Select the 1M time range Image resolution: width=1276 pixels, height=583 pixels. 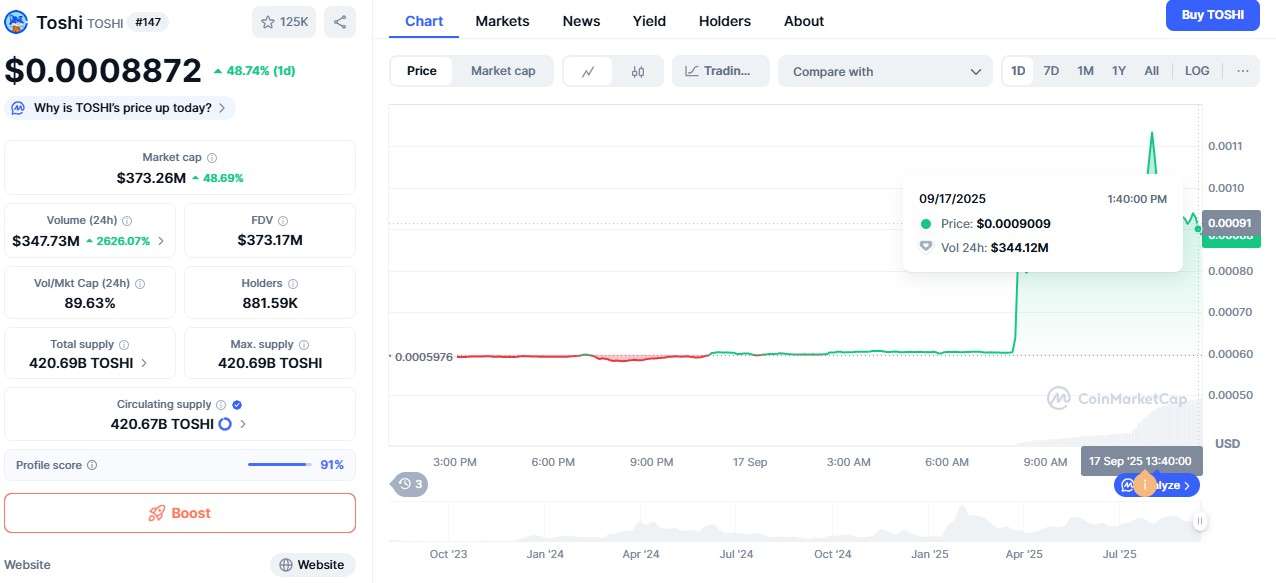(x=1085, y=71)
